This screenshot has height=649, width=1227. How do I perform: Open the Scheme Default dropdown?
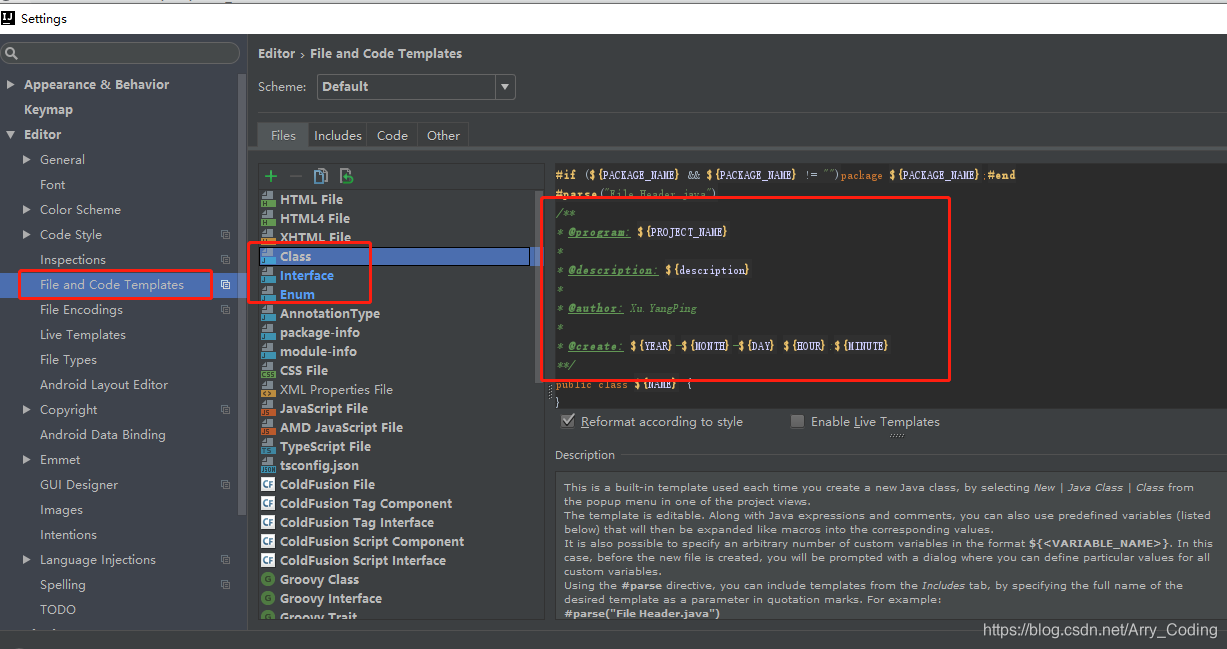[x=416, y=87]
